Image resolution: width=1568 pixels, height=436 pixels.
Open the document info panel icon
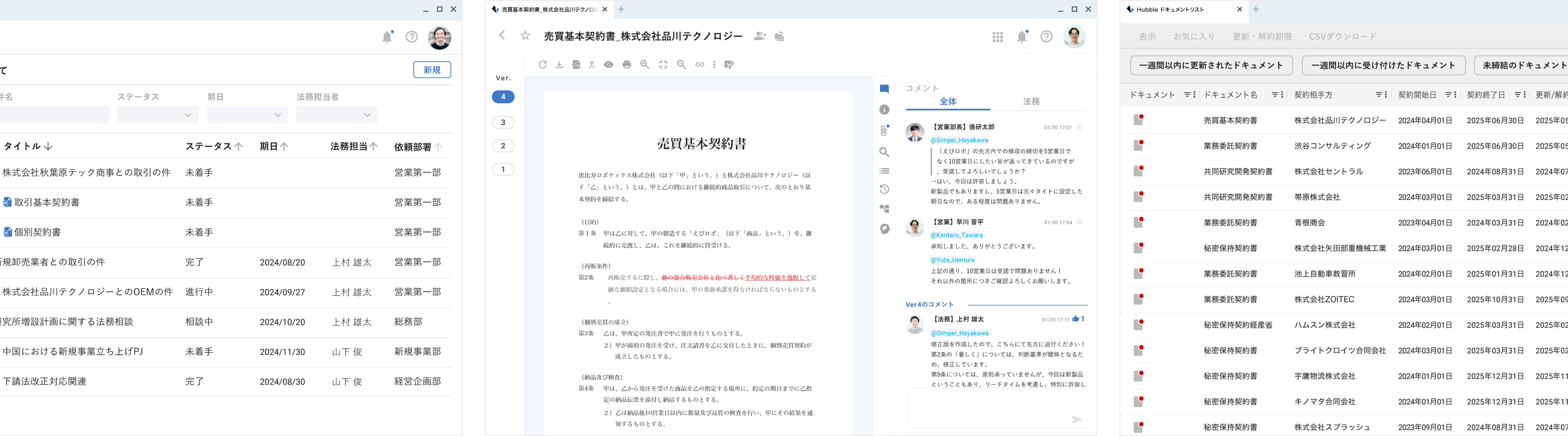(x=884, y=110)
